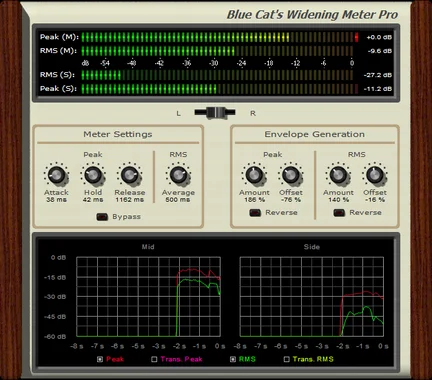The image size is (432, 380).
Task: Click the Peak Release knob
Action: (130, 176)
